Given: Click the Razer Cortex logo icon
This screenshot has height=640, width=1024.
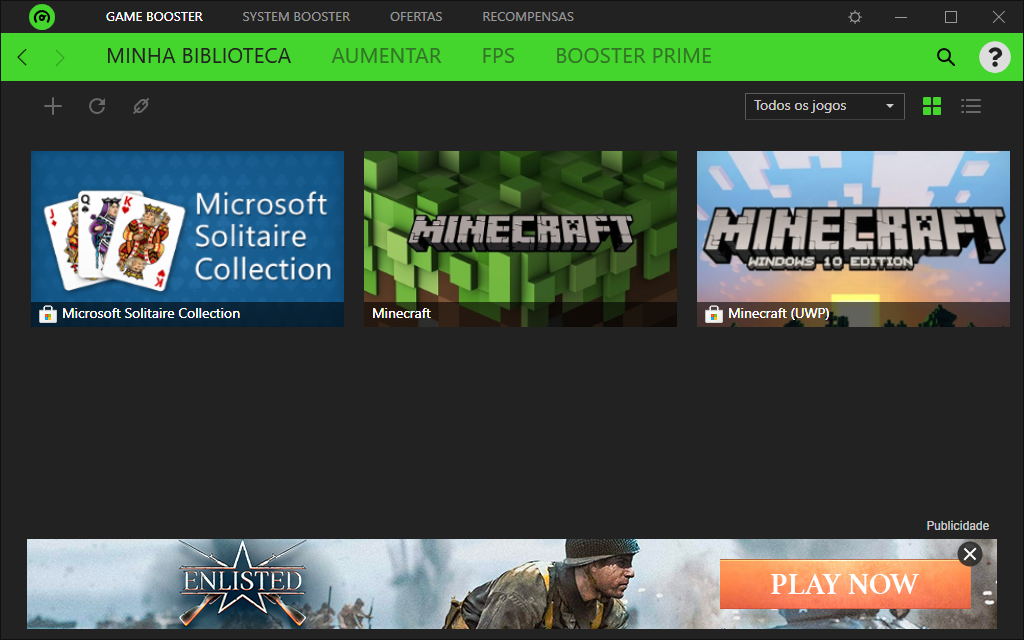Looking at the screenshot, I should (42, 17).
